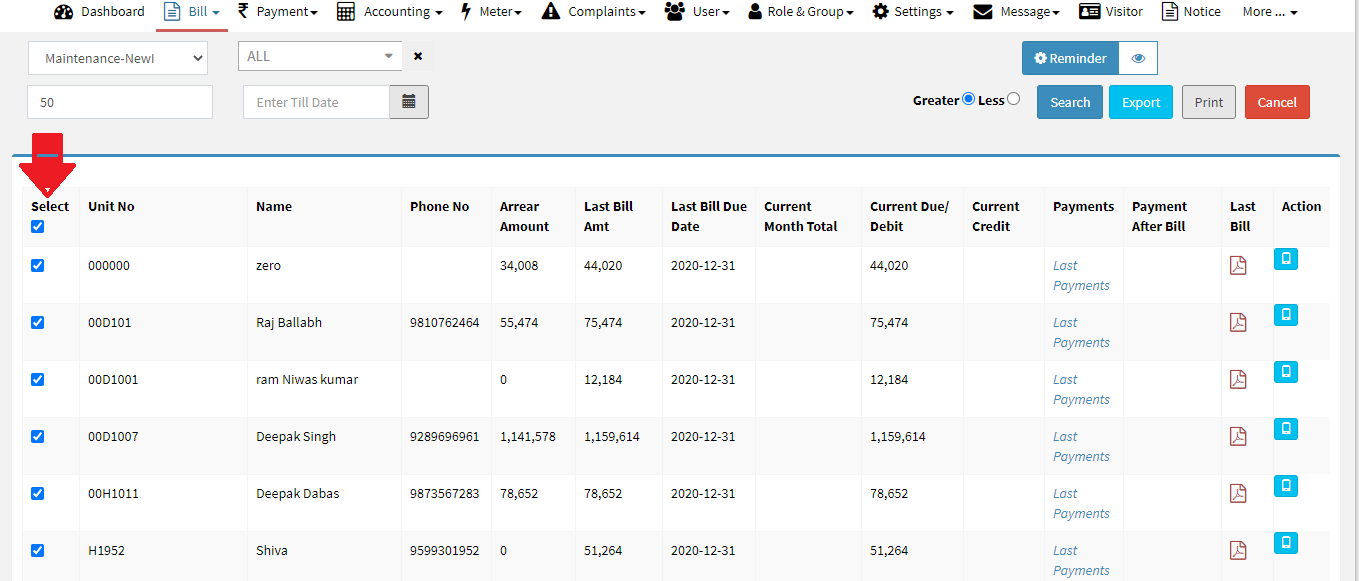Image resolution: width=1359 pixels, height=581 pixels.
Task: Click the Enter Till Date field
Action: click(316, 102)
